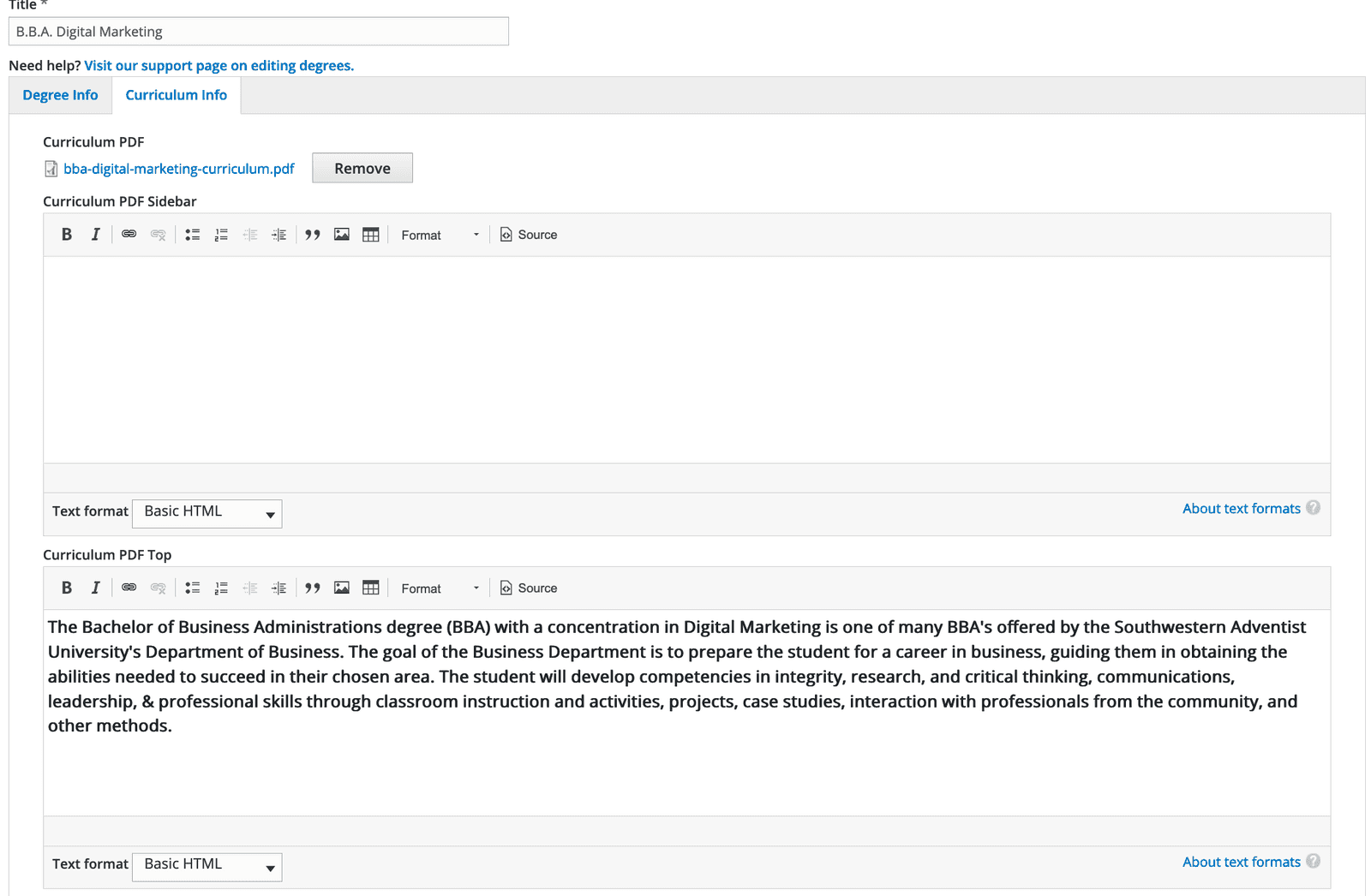
Task: Toggle Italic in Curriculum PDF Sidebar toolbar
Action: tap(95, 235)
